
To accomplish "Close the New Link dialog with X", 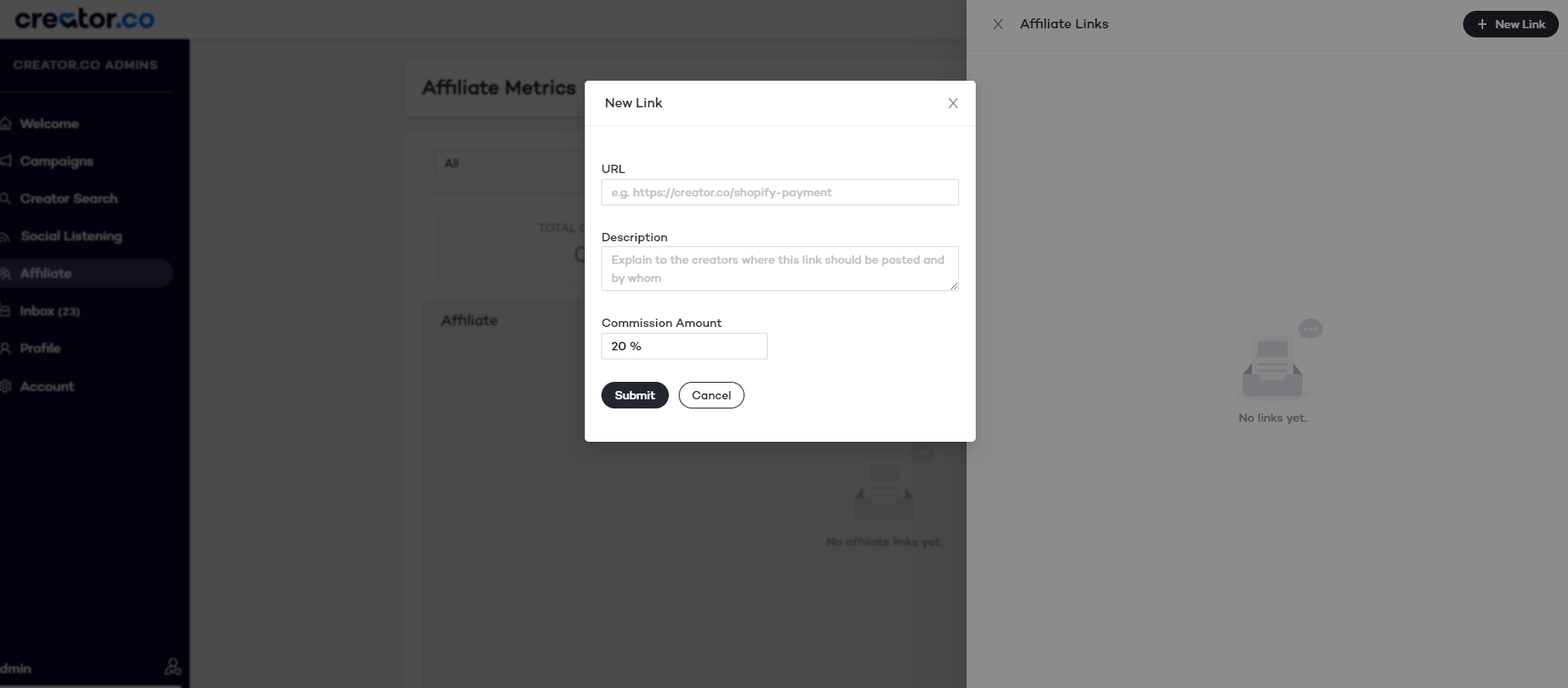I will click(953, 103).
